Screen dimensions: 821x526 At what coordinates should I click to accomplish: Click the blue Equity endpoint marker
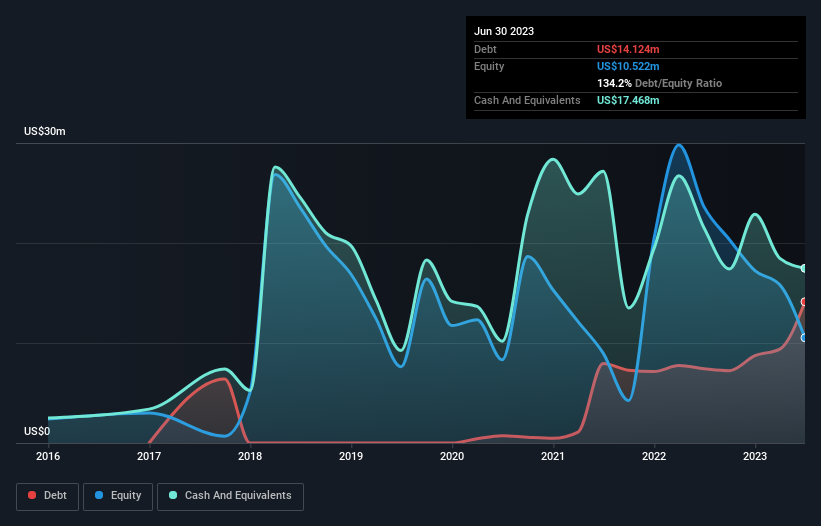(804, 338)
